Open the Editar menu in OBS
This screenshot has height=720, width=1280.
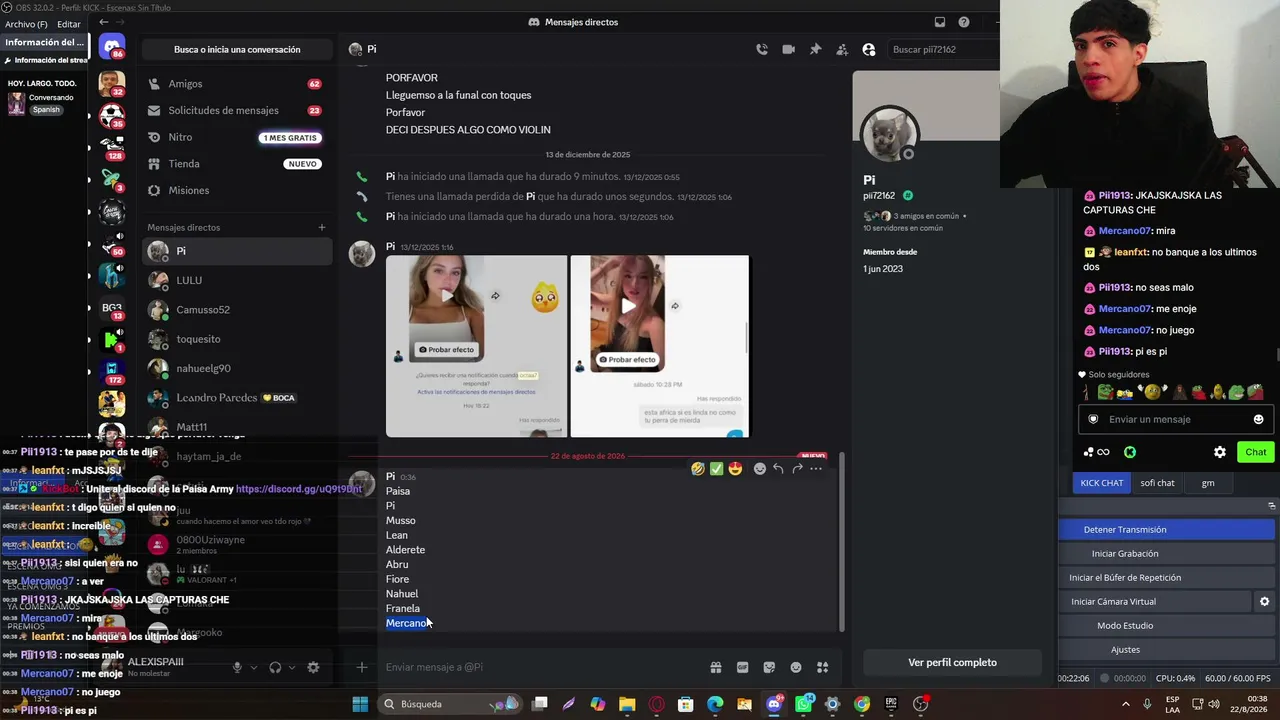pyautogui.click(x=69, y=24)
